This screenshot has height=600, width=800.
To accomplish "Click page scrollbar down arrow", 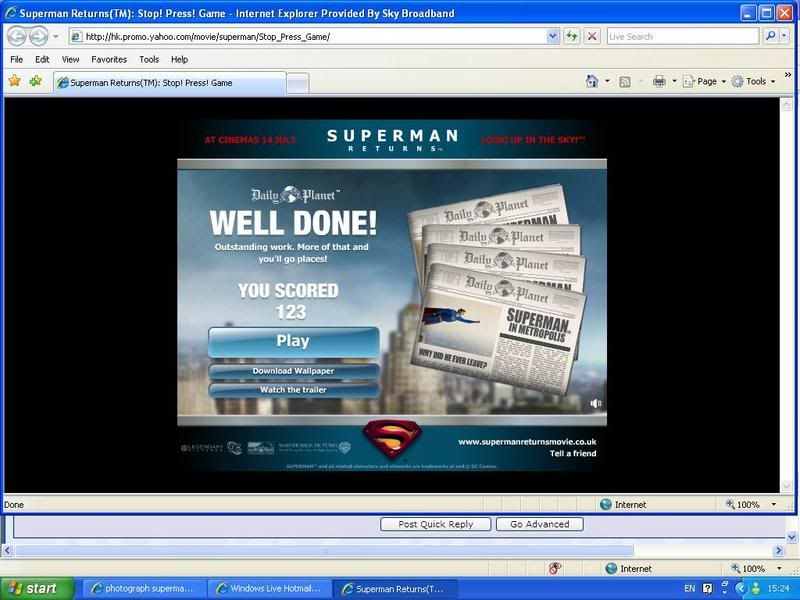I will click(x=786, y=486).
